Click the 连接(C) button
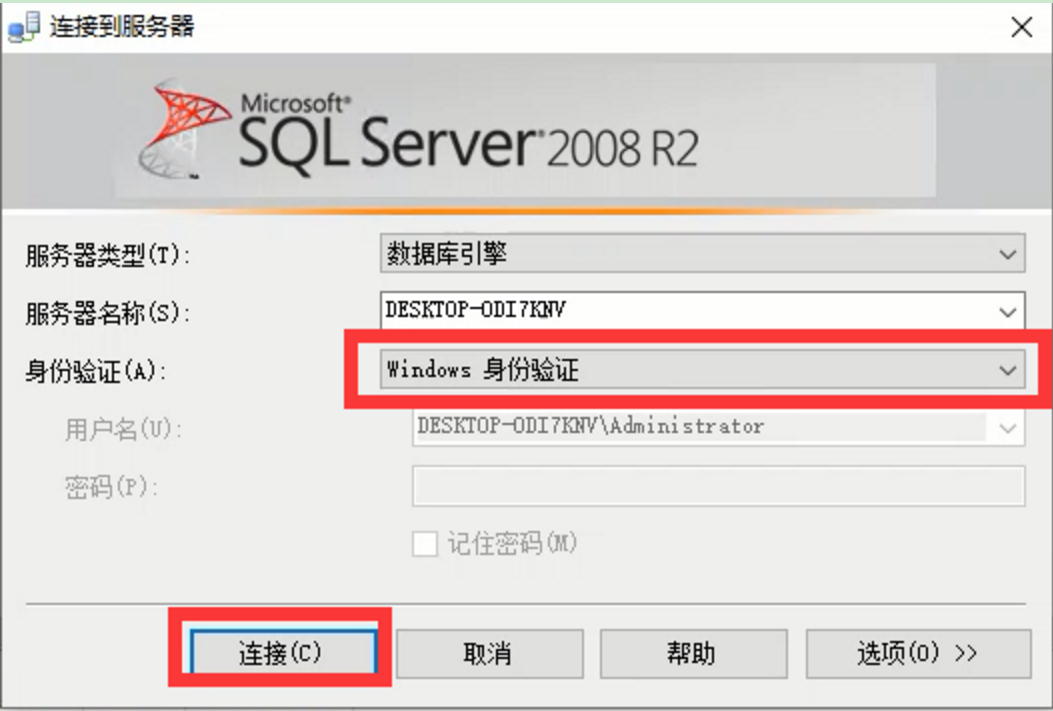Image resolution: width=1053 pixels, height=711 pixels. click(x=283, y=653)
